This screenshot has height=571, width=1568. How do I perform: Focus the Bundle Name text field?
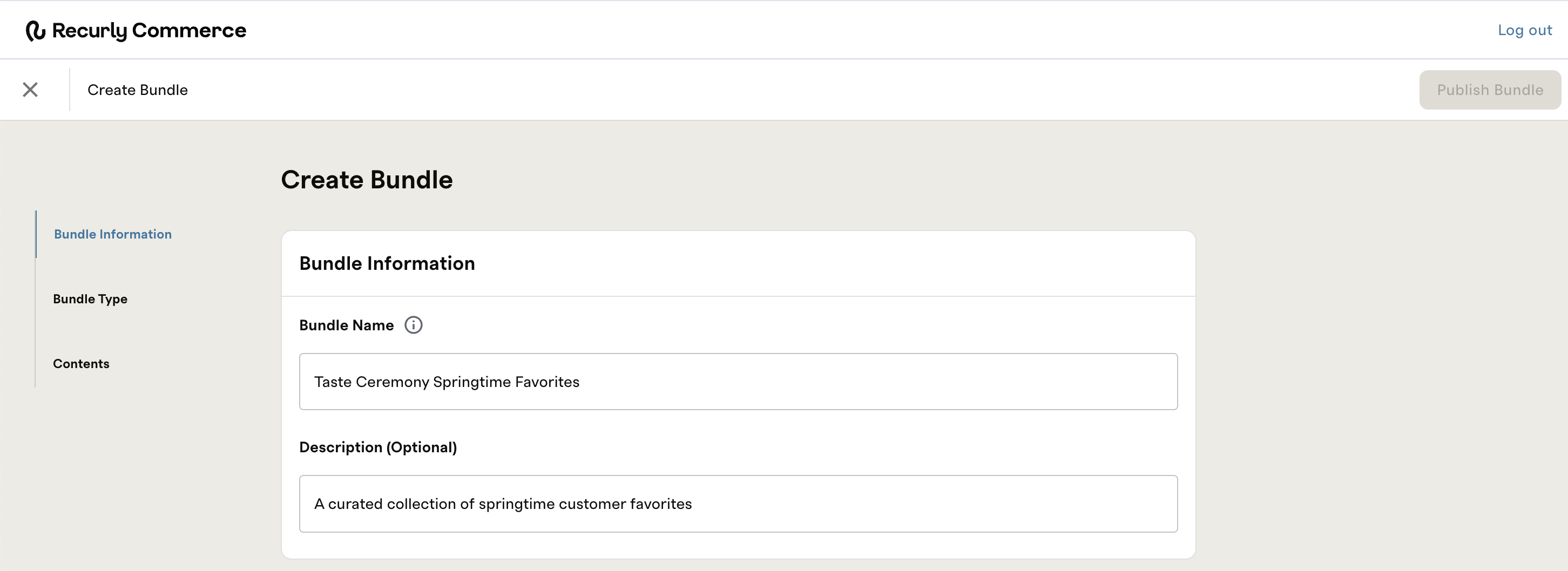click(x=738, y=381)
